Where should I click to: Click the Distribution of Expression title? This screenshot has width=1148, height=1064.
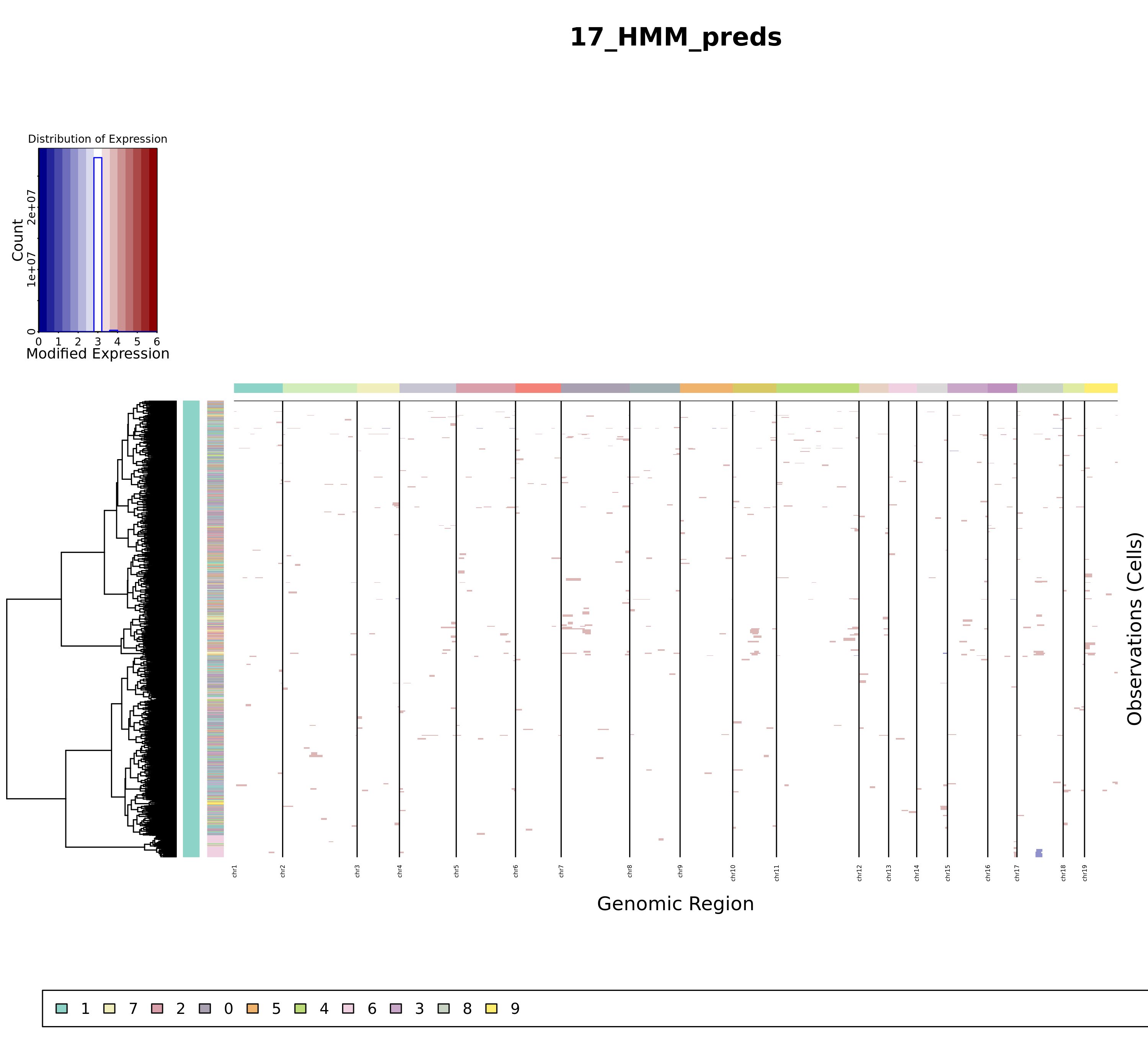click(98, 139)
